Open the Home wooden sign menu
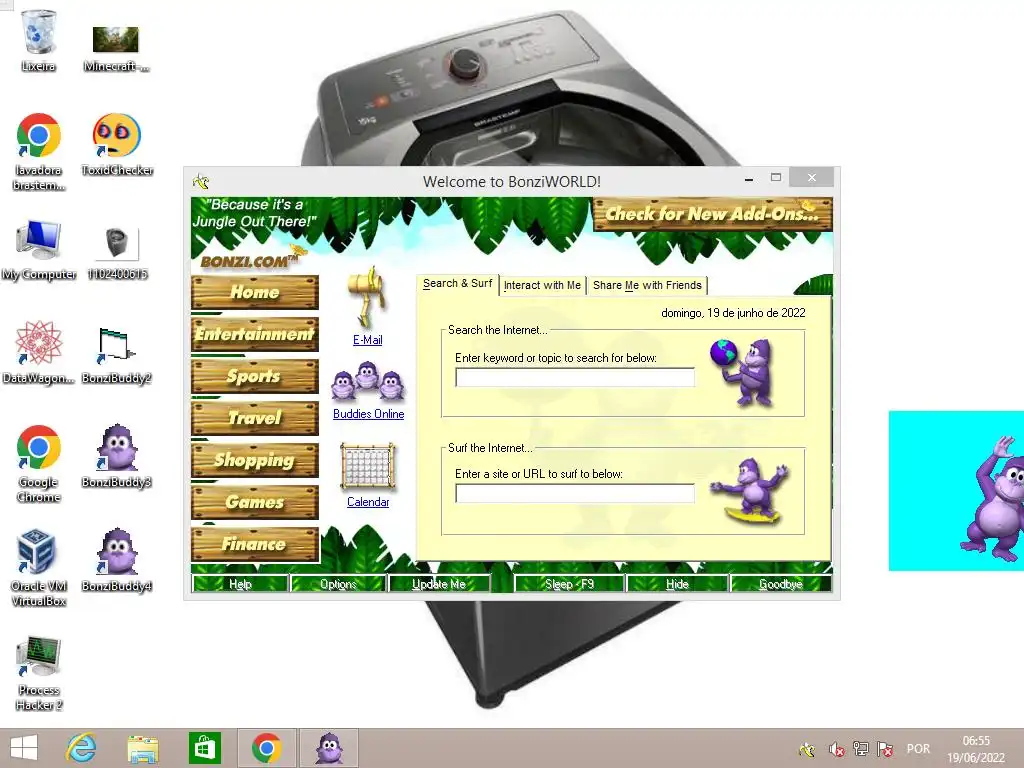 pyautogui.click(x=255, y=292)
